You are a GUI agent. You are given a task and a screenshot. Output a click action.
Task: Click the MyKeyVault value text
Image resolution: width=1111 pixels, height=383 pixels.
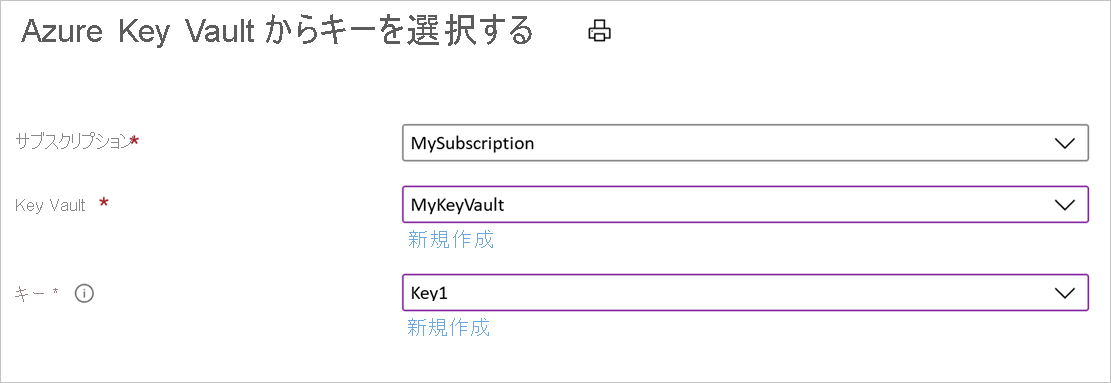click(458, 205)
